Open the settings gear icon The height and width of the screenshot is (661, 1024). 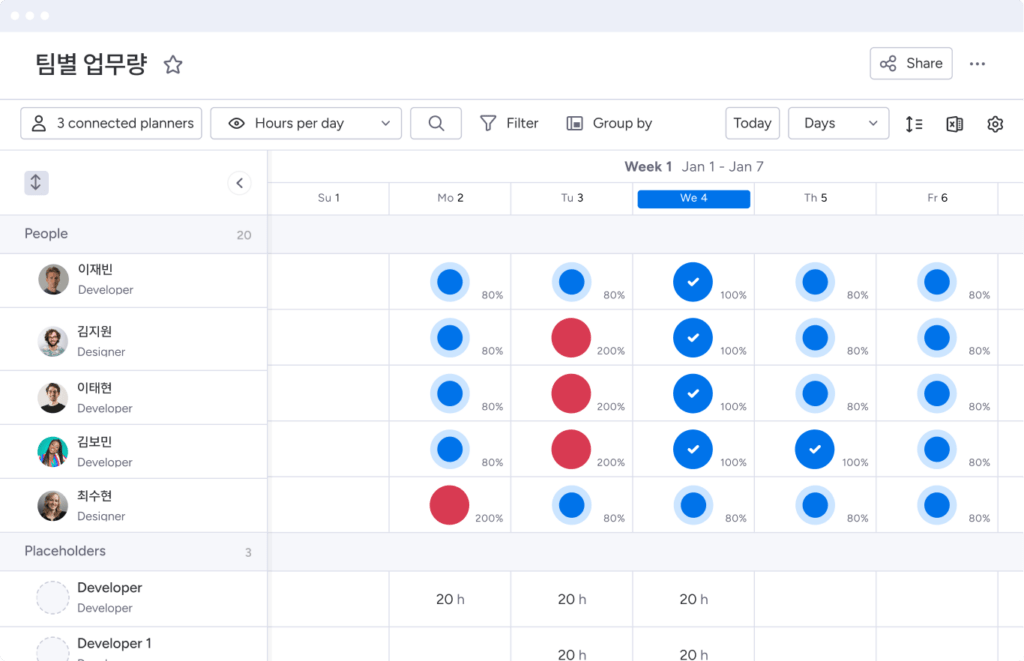[x=994, y=124]
